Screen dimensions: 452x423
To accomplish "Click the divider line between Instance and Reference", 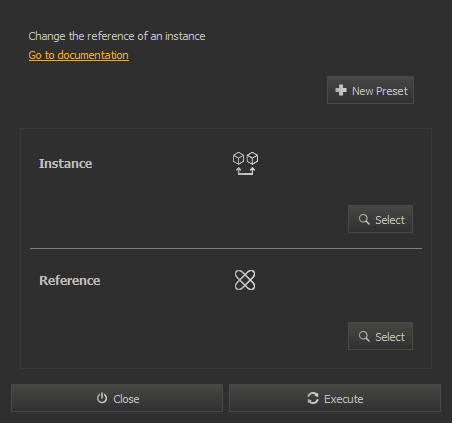I will pos(226,248).
